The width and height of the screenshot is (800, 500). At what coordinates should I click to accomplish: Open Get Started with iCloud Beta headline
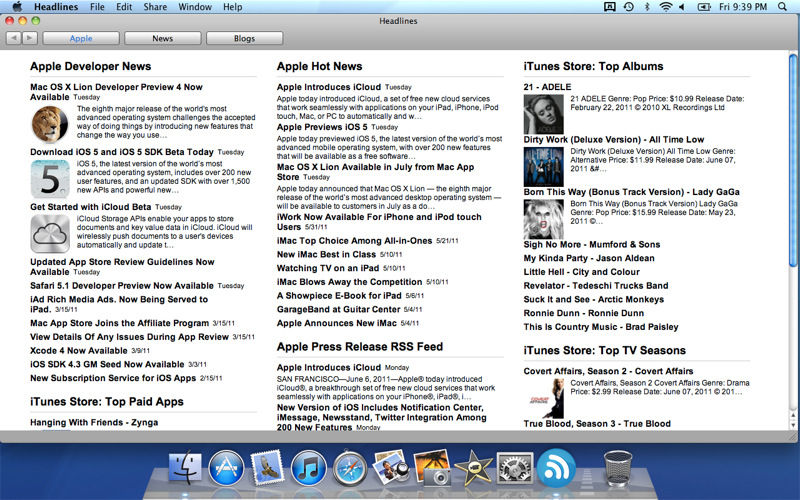click(90, 207)
